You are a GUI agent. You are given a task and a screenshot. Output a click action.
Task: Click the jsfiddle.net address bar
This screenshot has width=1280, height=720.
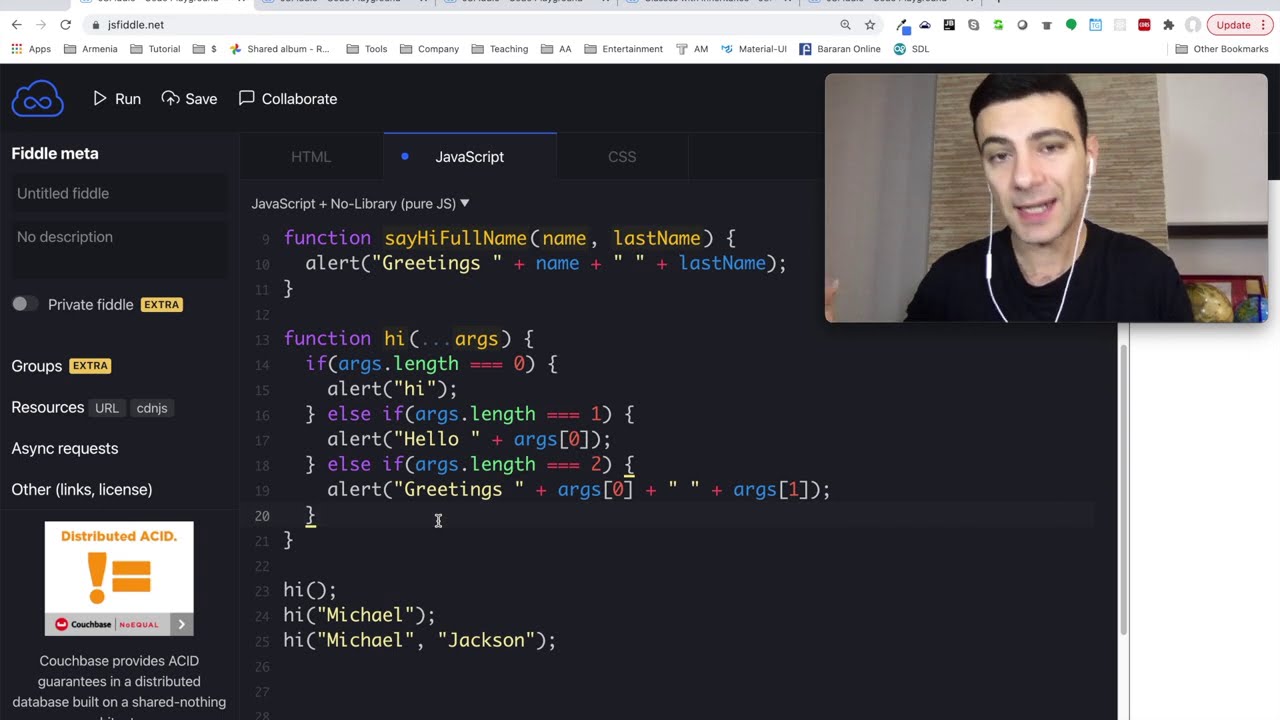pos(136,25)
